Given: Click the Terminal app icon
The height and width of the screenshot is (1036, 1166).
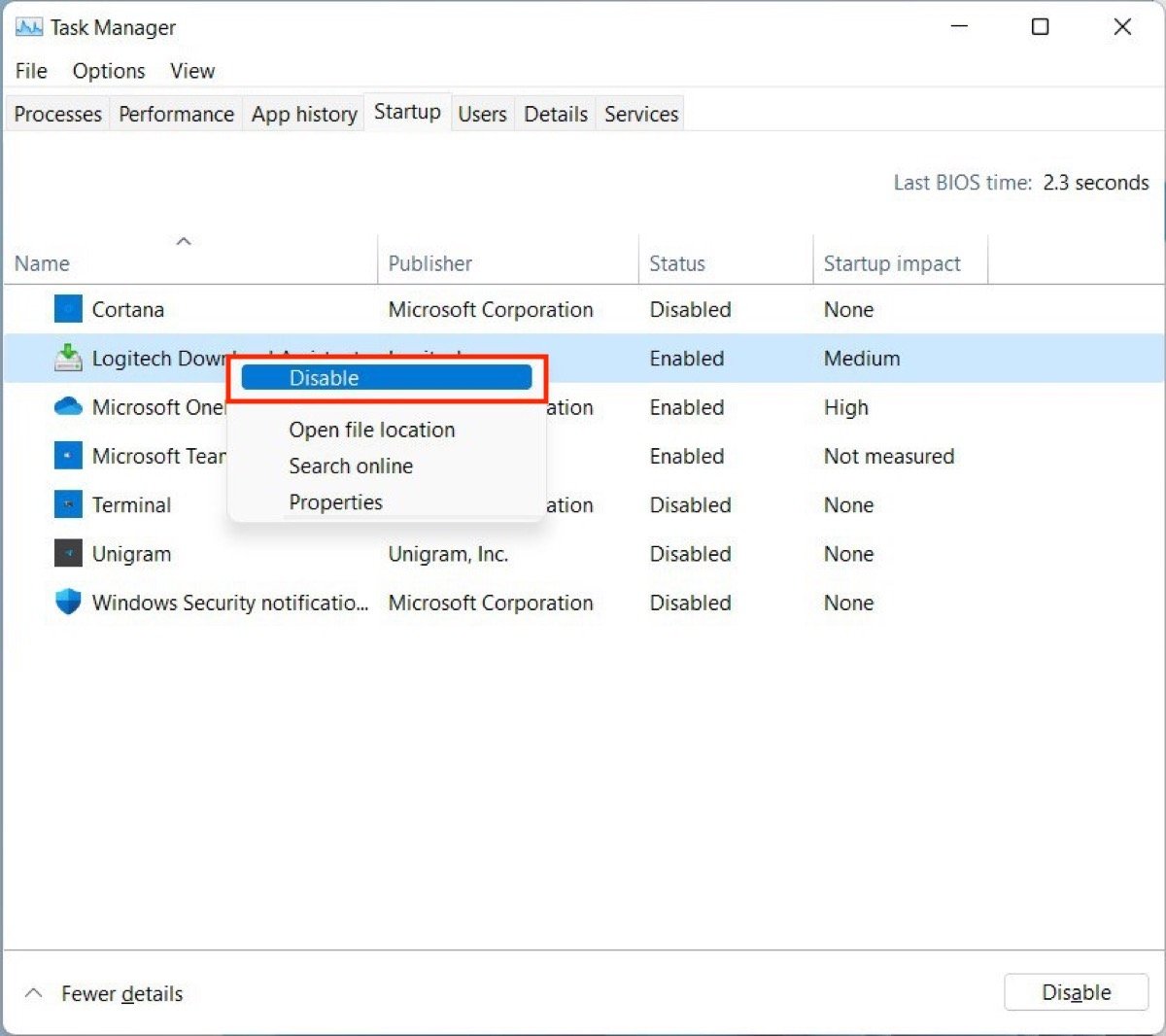Looking at the screenshot, I should coord(68,504).
